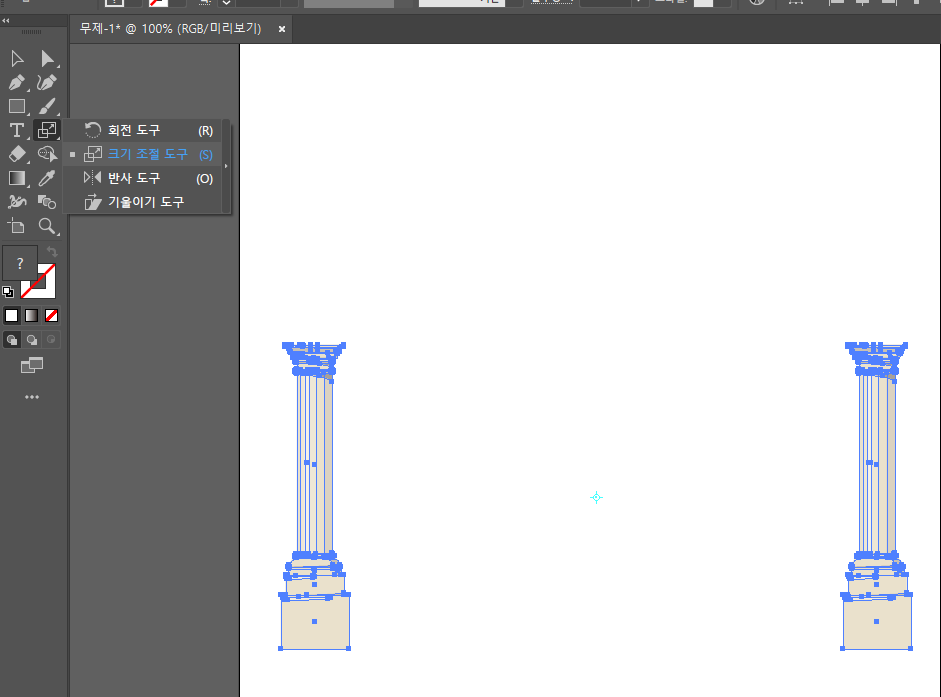Open the Change Screen Mode button
The width and height of the screenshot is (941, 697).
point(32,365)
